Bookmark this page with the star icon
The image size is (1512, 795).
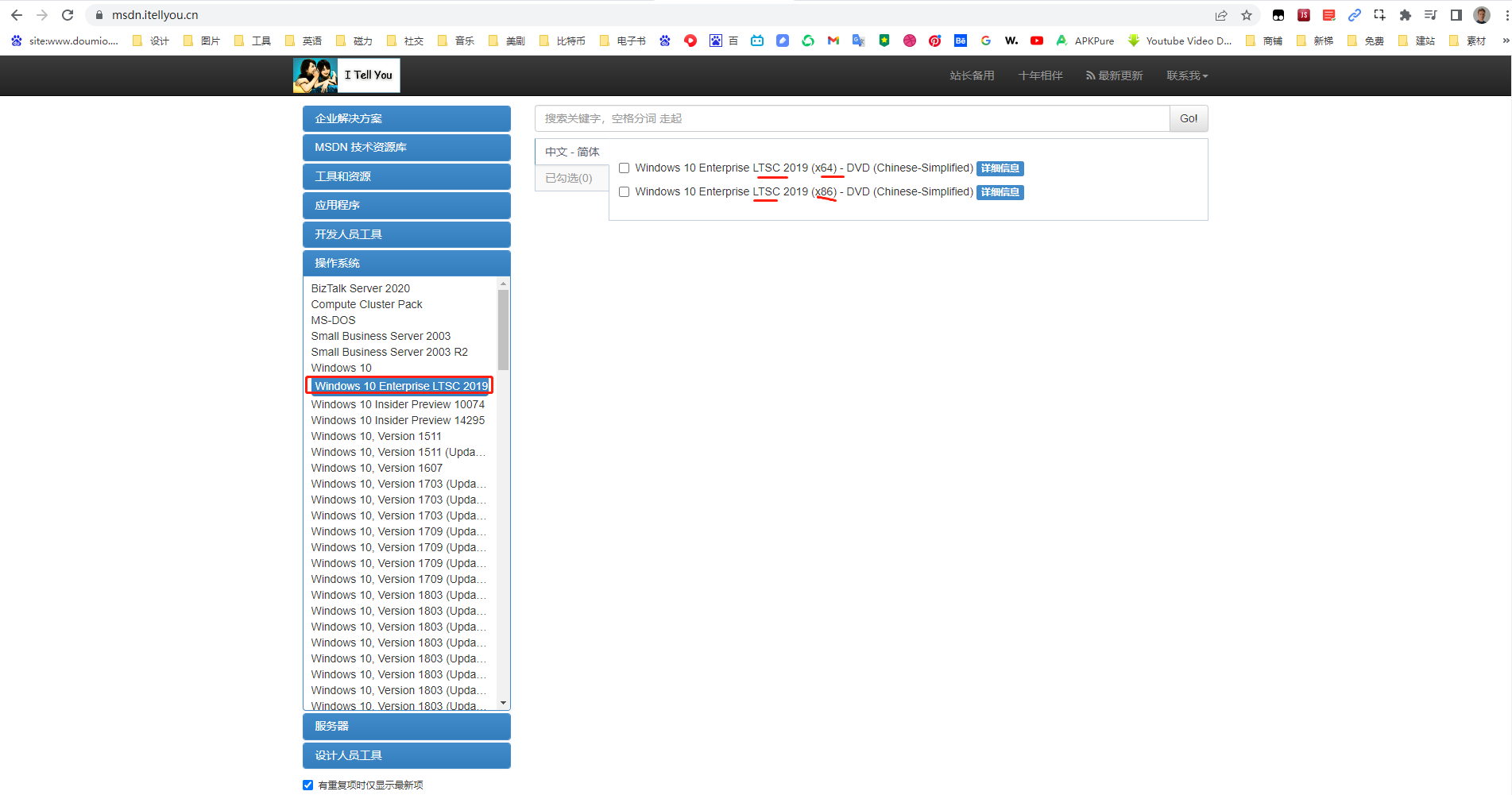1246,15
